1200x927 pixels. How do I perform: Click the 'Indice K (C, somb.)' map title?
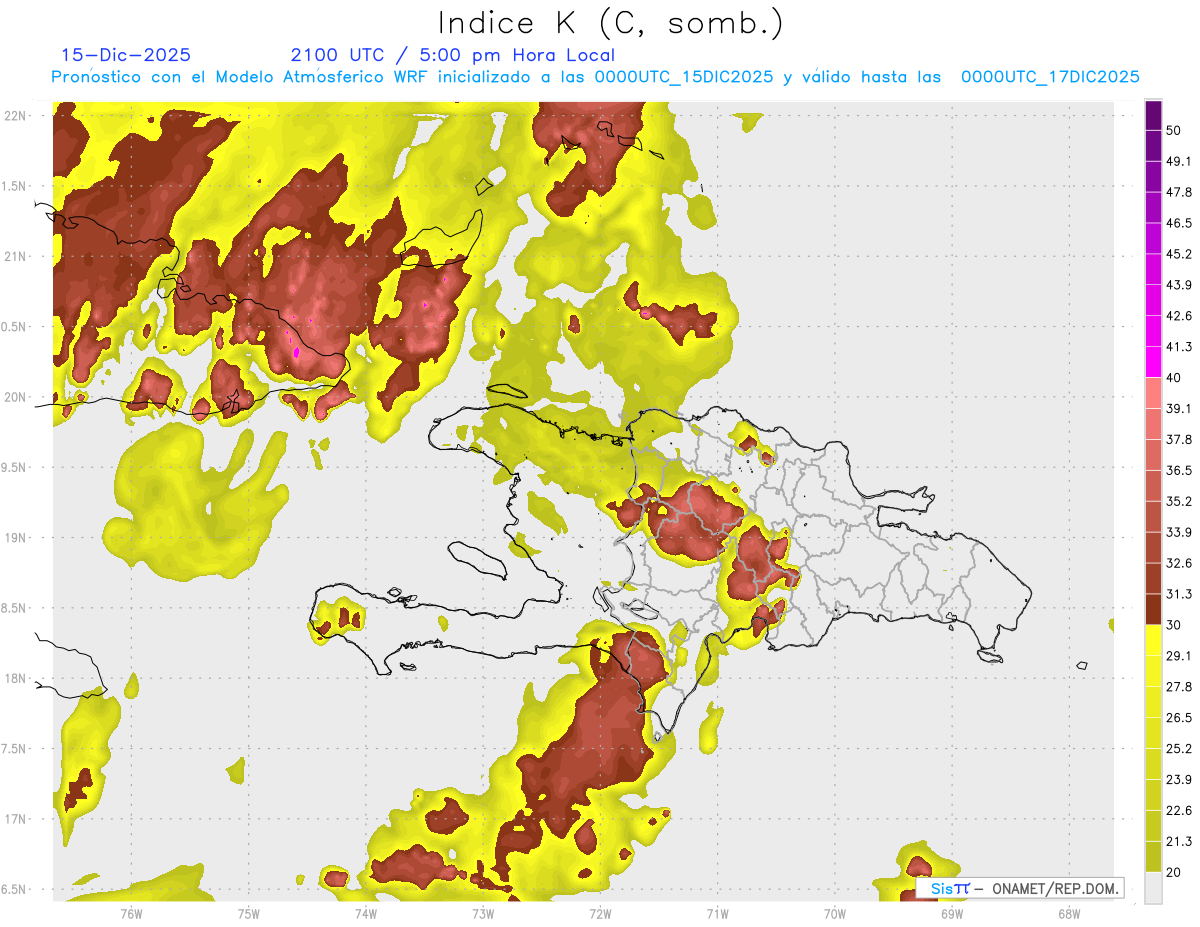click(610, 23)
